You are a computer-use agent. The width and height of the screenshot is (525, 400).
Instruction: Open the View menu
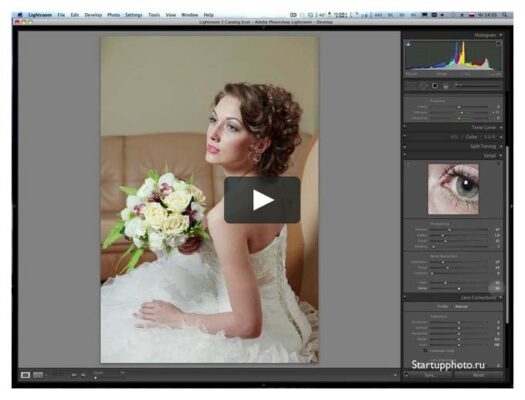[x=170, y=15]
